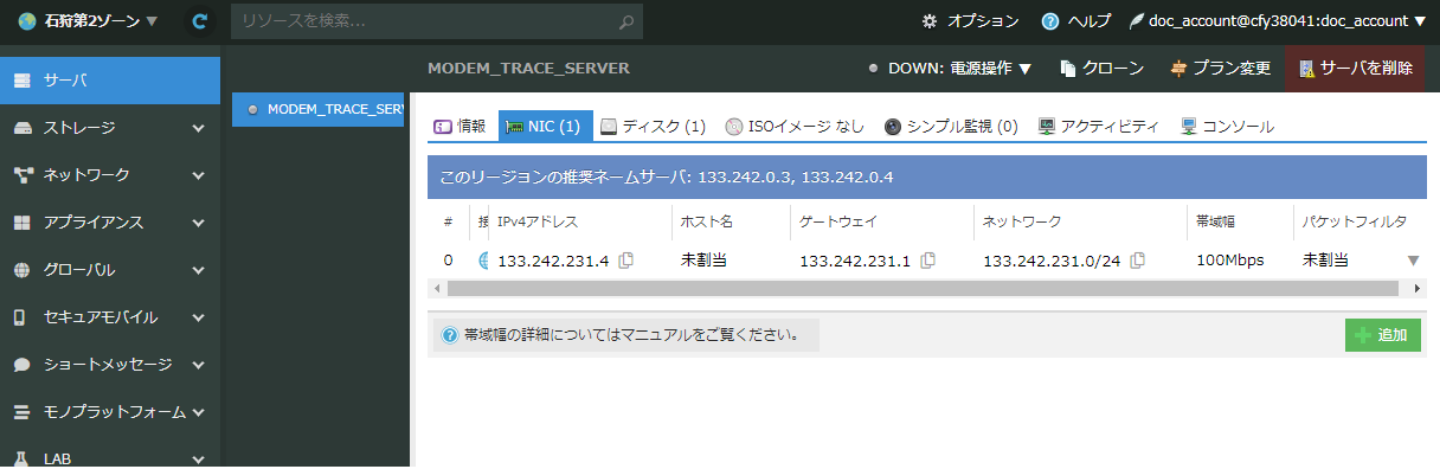Open the NIC row action dropdown arrow
This screenshot has width=1440, height=467.
pos(1413,260)
